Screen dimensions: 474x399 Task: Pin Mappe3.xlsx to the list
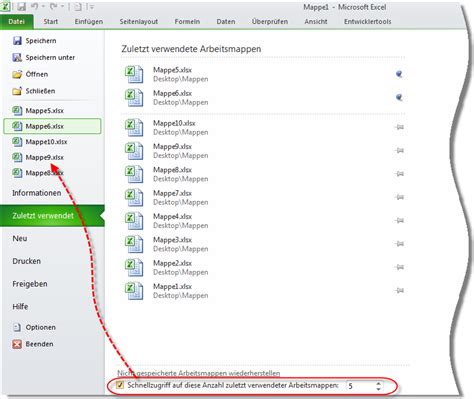coord(399,244)
